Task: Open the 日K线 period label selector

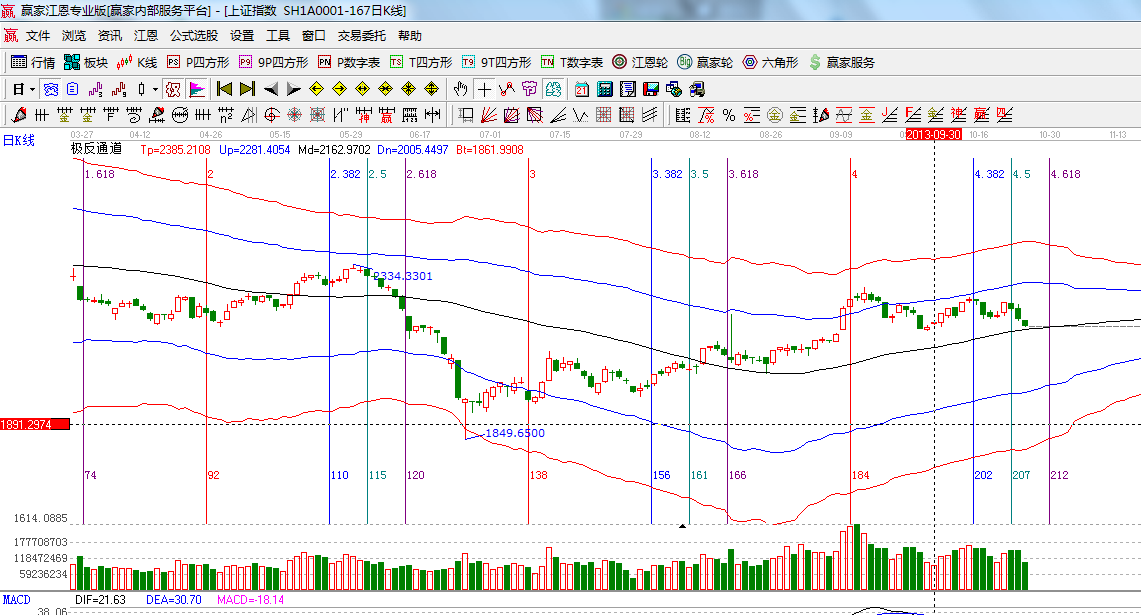Action: click(18, 140)
